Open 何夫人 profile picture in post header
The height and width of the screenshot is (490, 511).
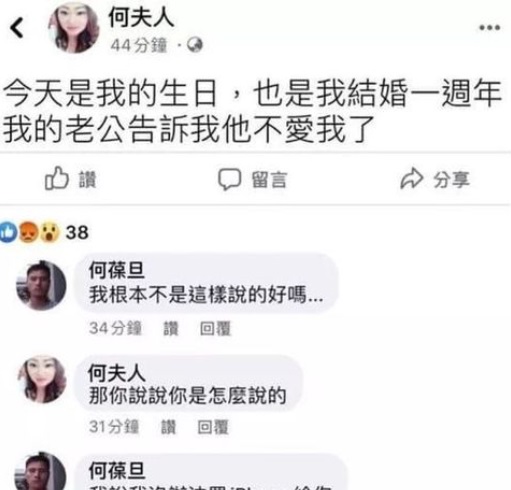(x=74, y=27)
